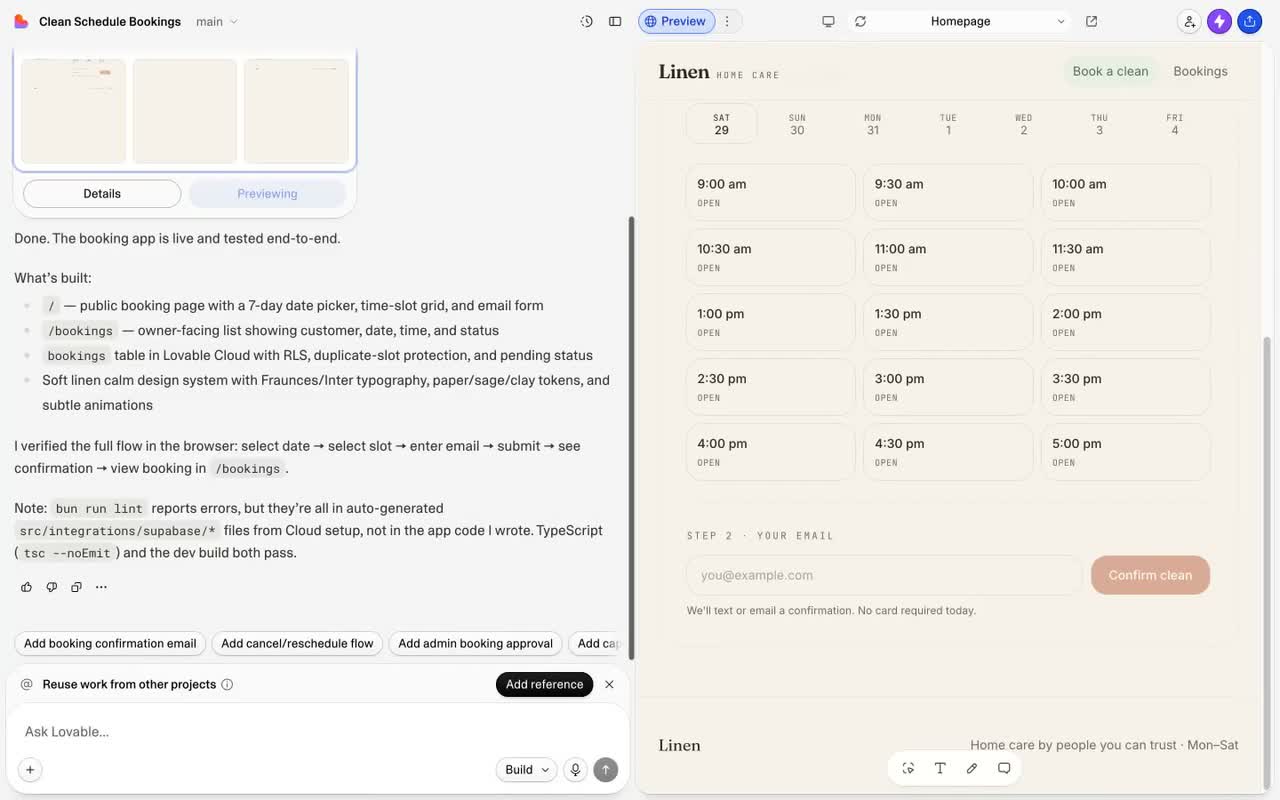Expand the Build mode dropdown
Viewport: 1280px width, 800px height.
point(526,769)
